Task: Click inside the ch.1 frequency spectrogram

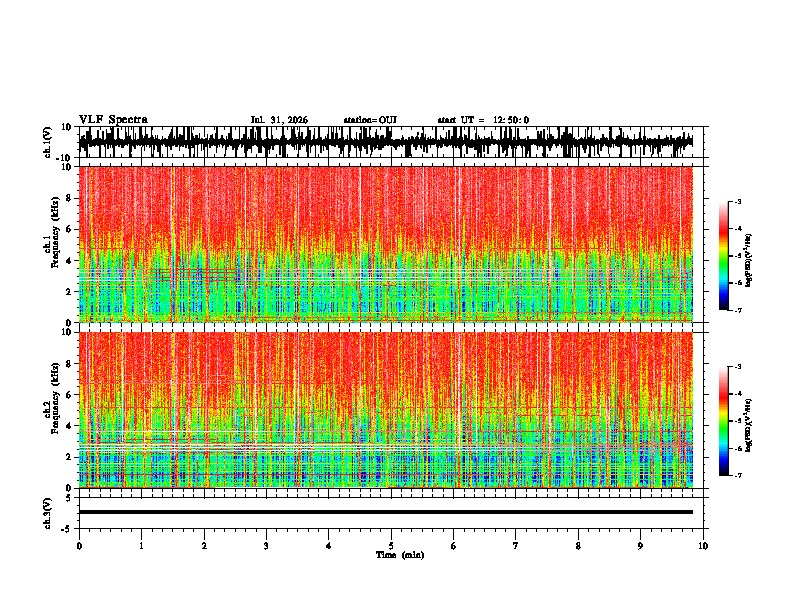Action: (x=385, y=244)
